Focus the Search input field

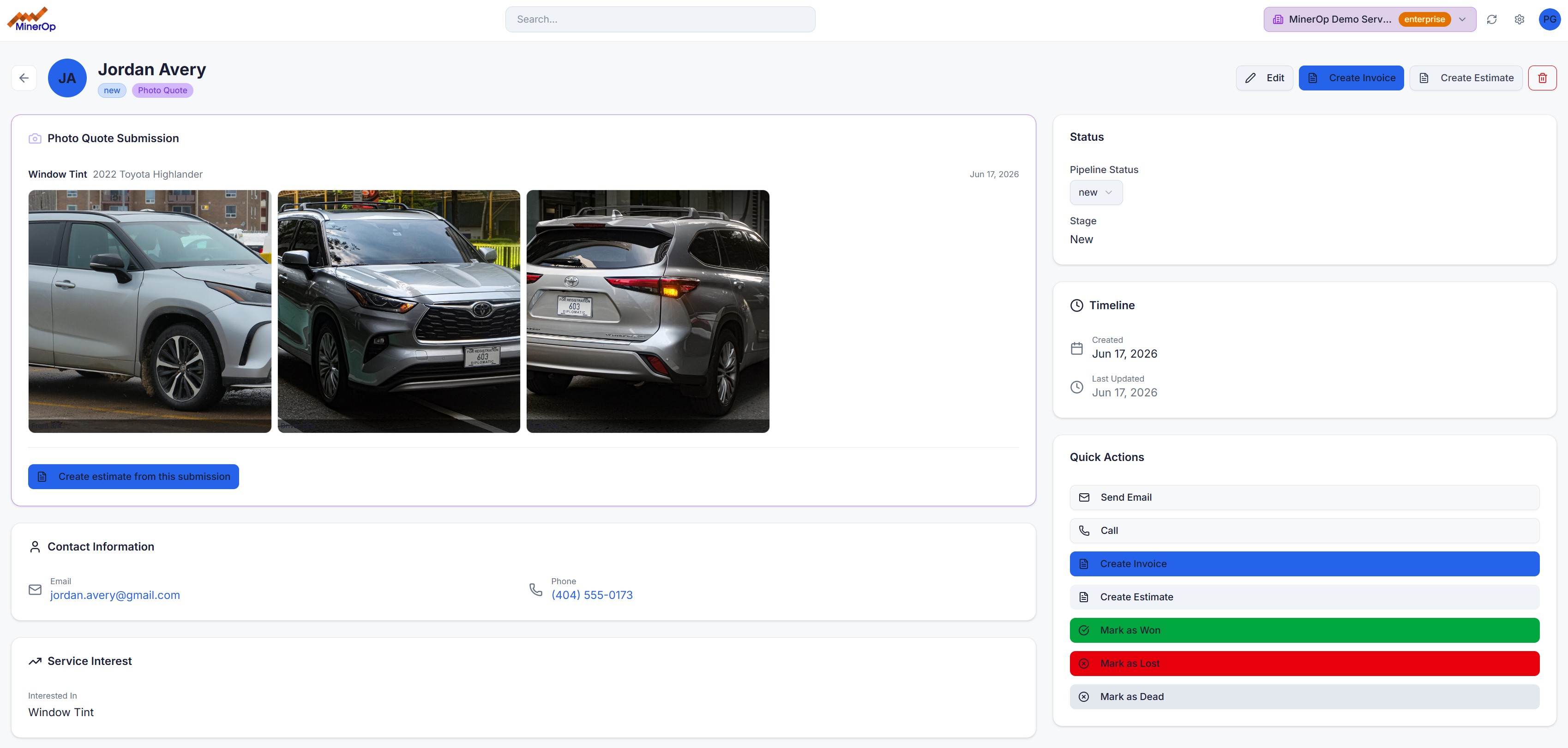pyautogui.click(x=660, y=19)
